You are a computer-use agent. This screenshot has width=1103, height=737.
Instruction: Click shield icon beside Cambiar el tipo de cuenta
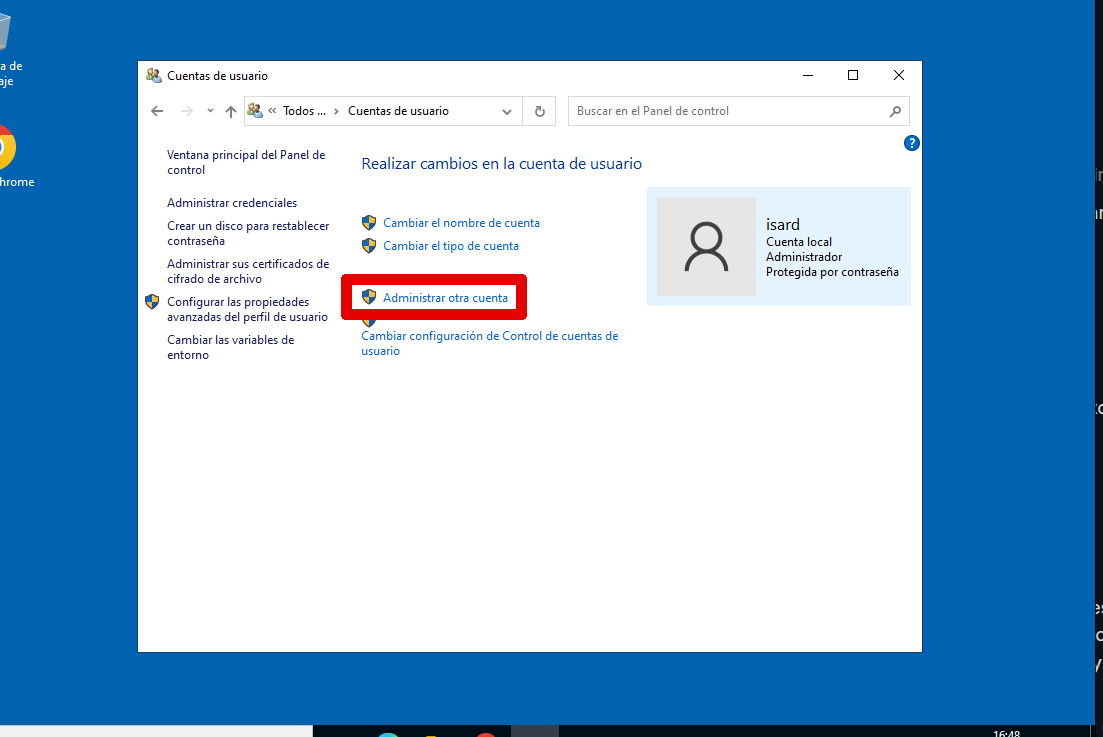[x=369, y=245]
